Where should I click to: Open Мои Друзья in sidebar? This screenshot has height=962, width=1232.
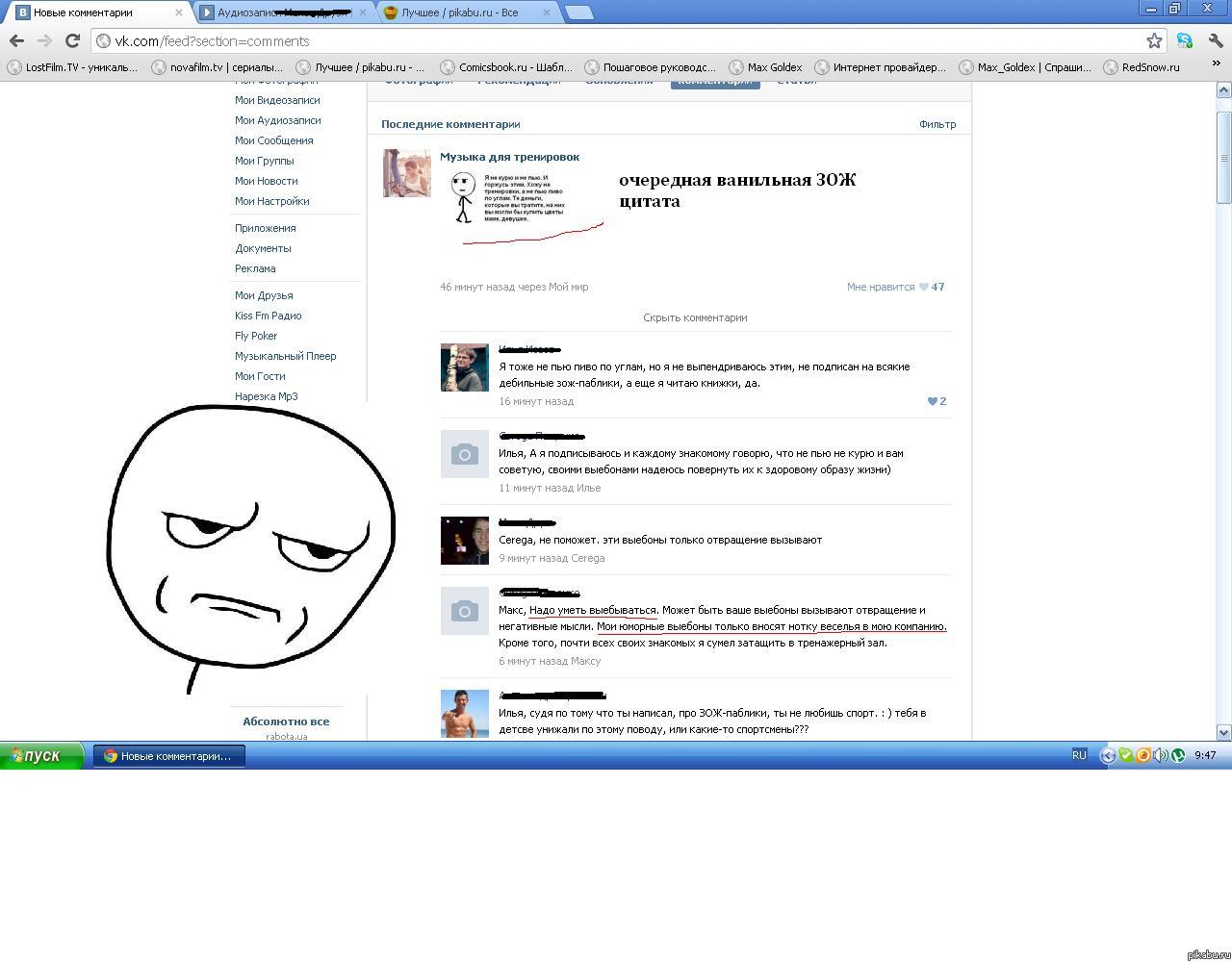pos(264,295)
